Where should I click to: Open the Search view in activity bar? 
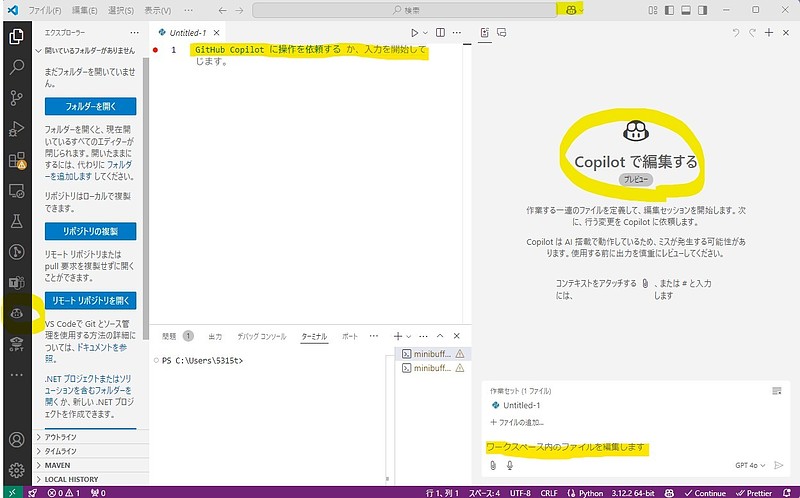coord(16,68)
